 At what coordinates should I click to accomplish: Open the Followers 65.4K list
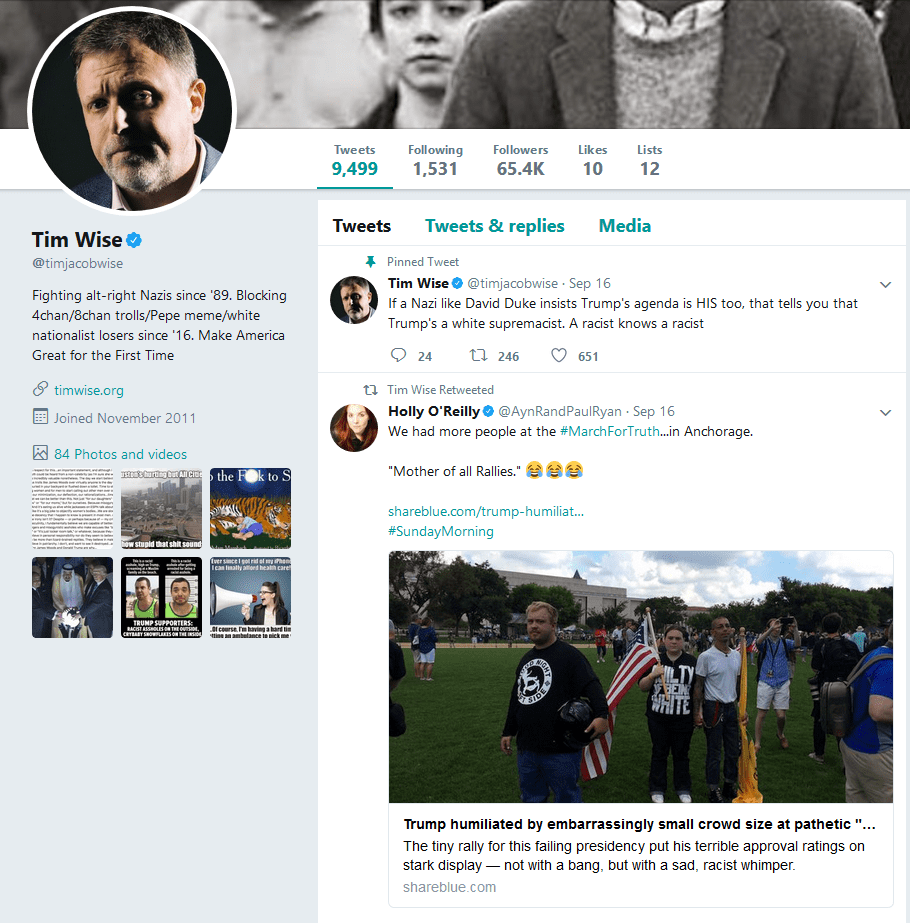tap(520, 160)
